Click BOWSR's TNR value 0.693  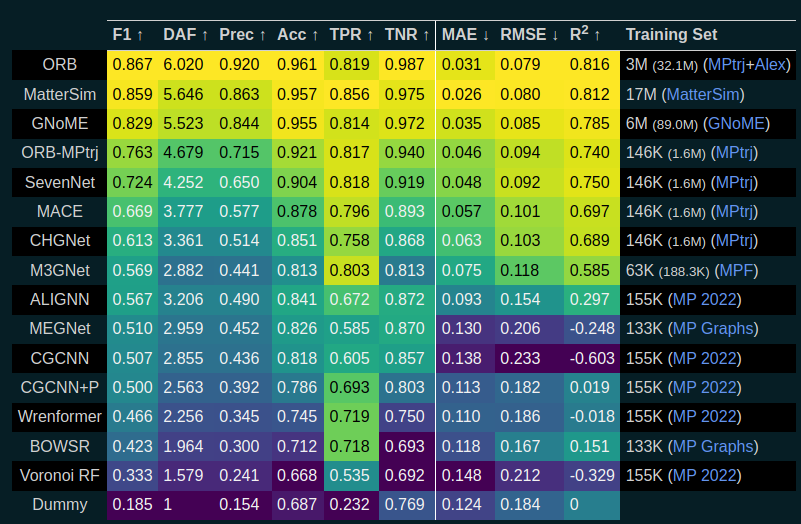pos(405,446)
